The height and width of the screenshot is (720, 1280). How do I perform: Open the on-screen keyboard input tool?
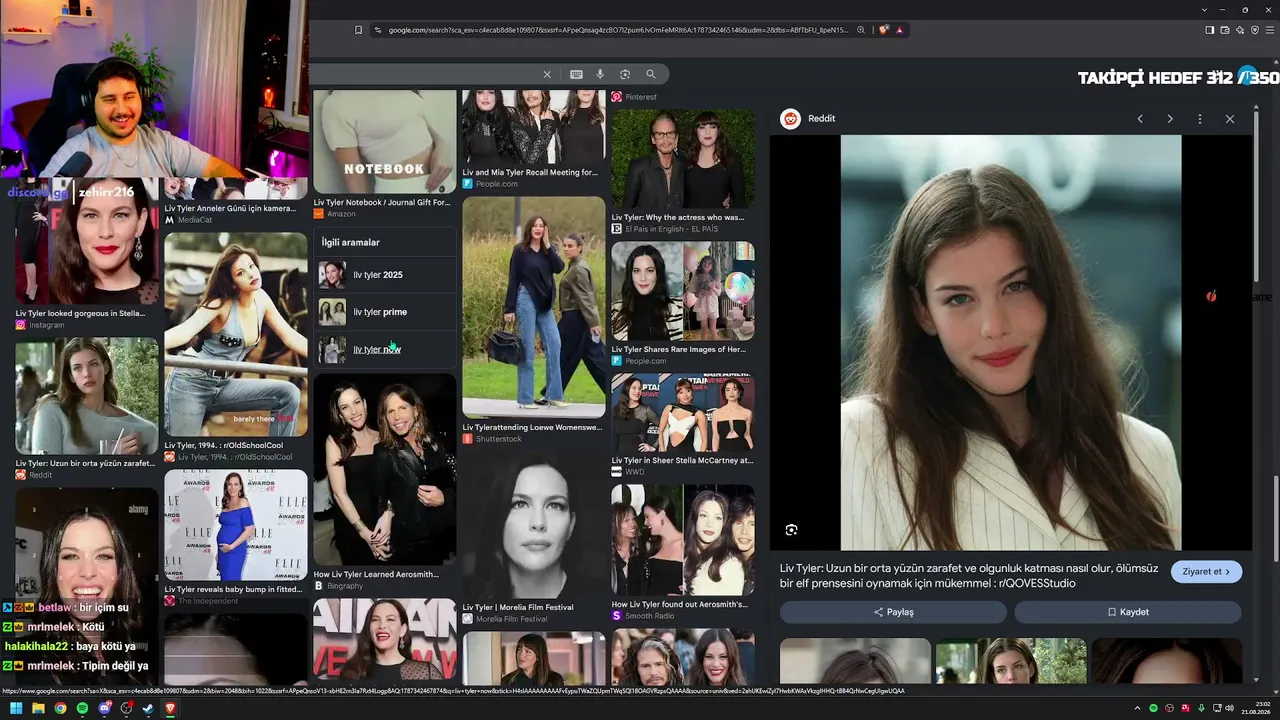point(576,74)
